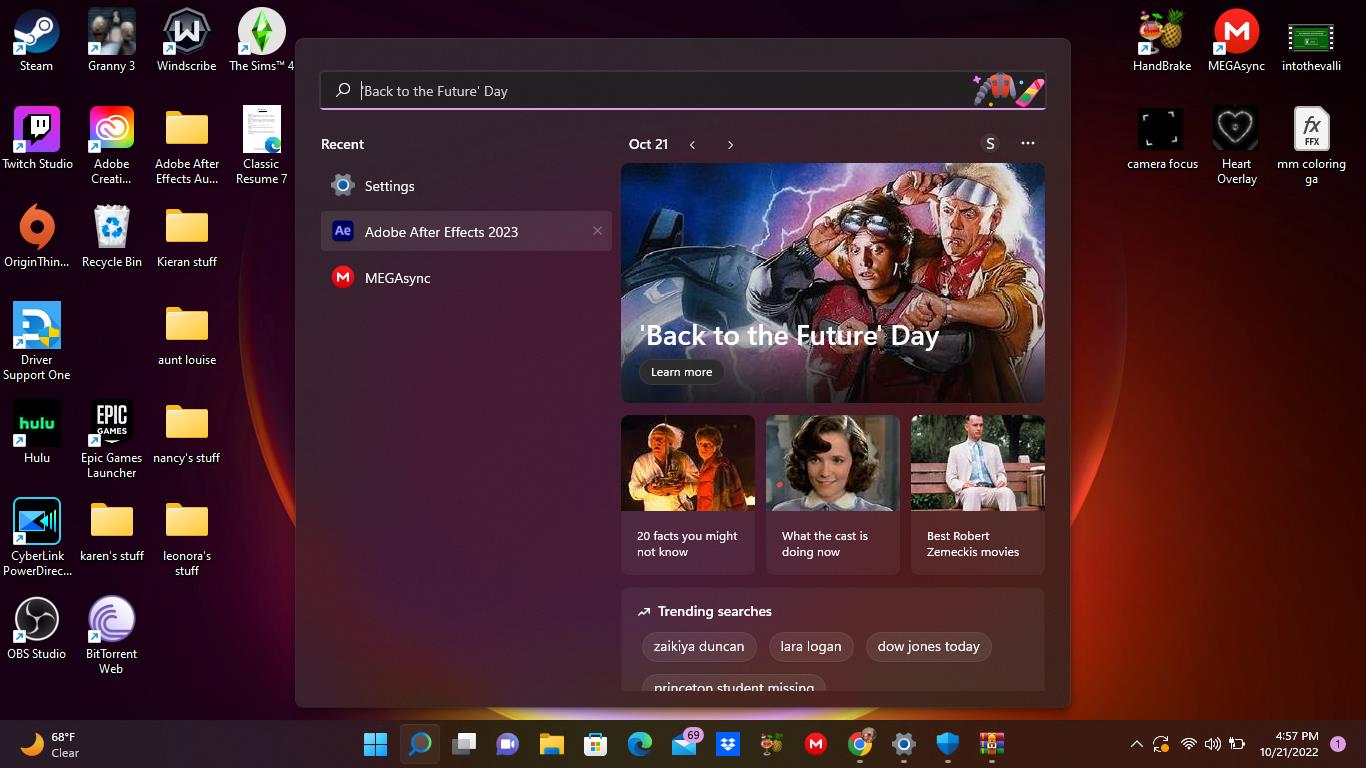Screen dimensions: 1366x768
Task: Select the 'dow jones today' trending search
Action: pos(928,647)
